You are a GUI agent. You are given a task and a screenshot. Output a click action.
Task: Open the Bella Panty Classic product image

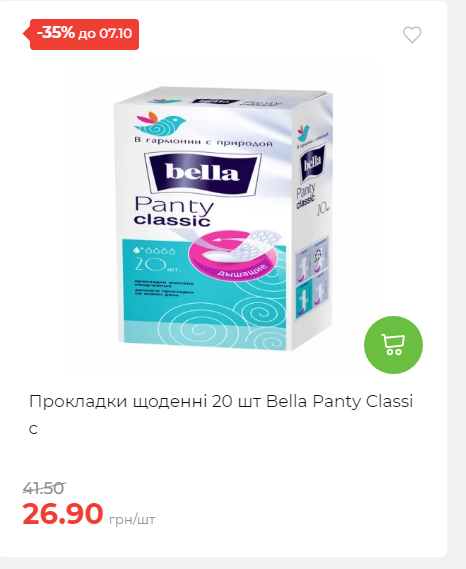224,219
